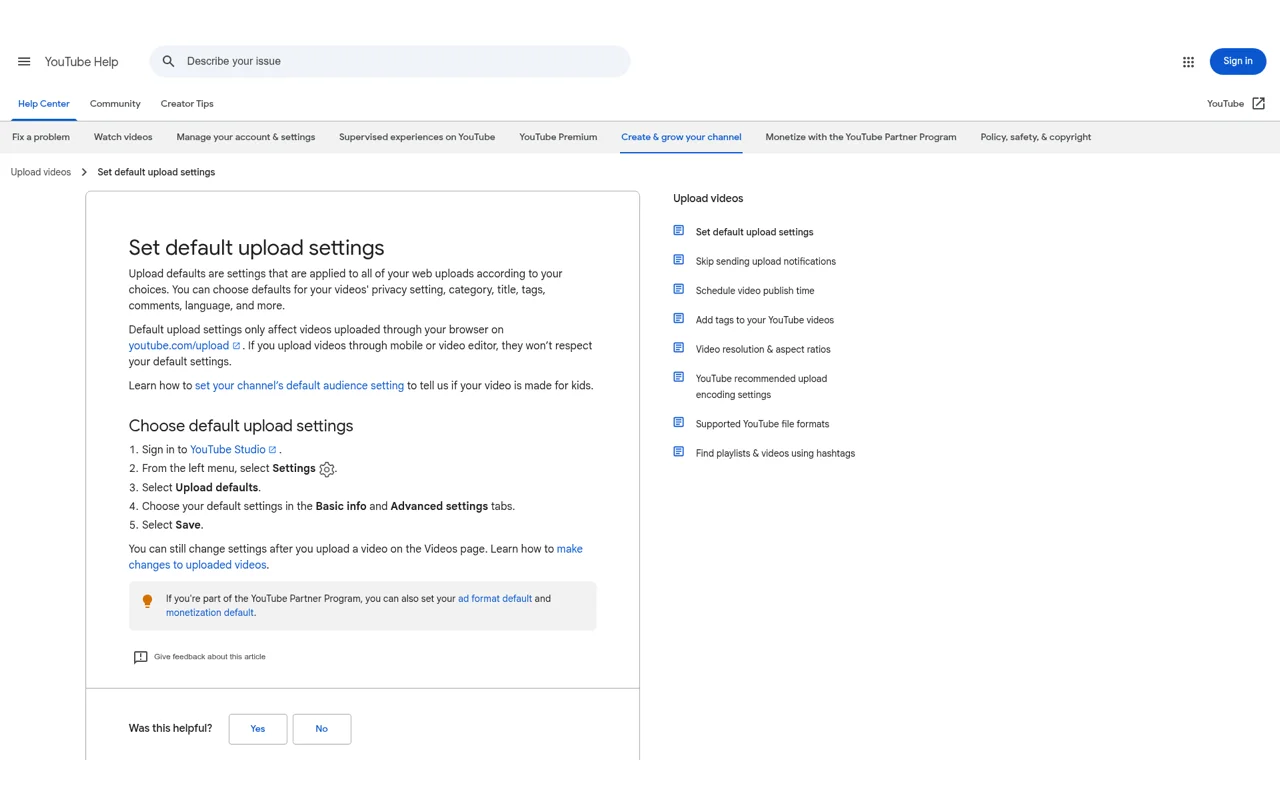This screenshot has height=800, width=1280.
Task: Open the hamburger main menu
Action: (24, 62)
